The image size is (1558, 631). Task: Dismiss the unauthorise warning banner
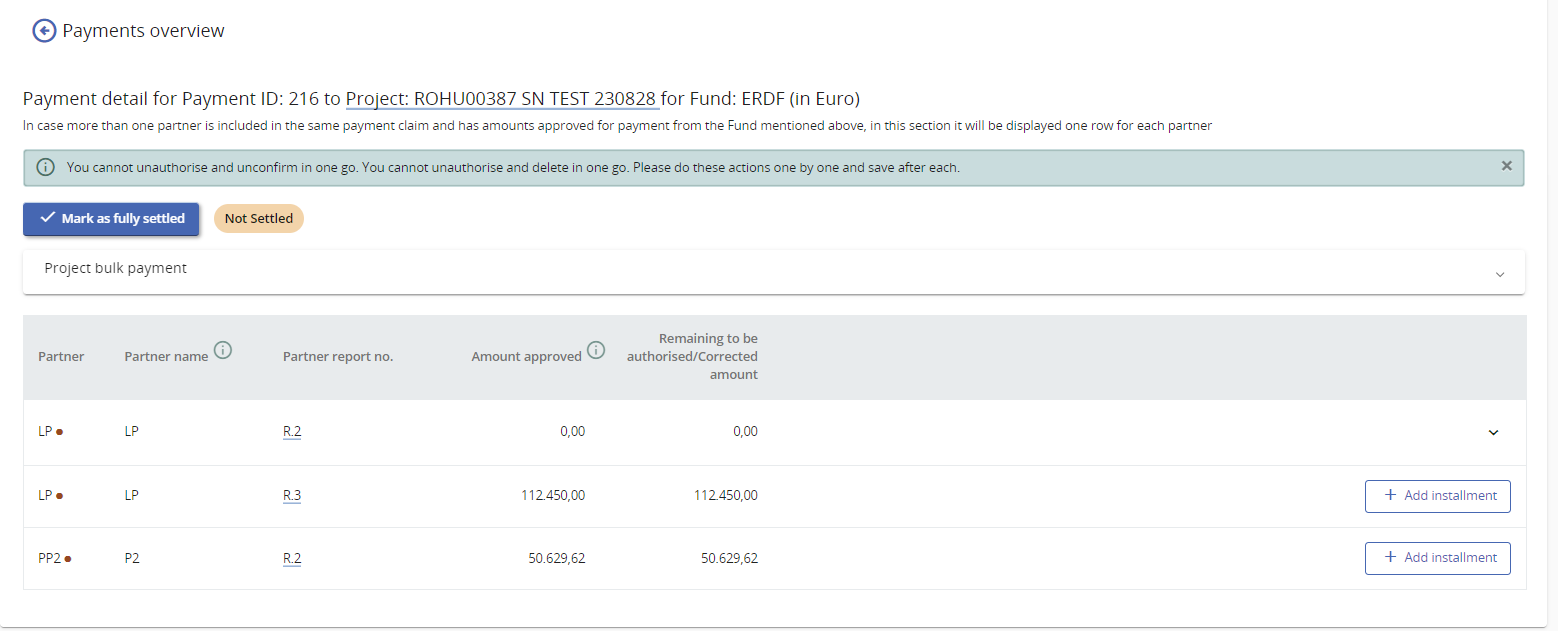pyautogui.click(x=1506, y=166)
